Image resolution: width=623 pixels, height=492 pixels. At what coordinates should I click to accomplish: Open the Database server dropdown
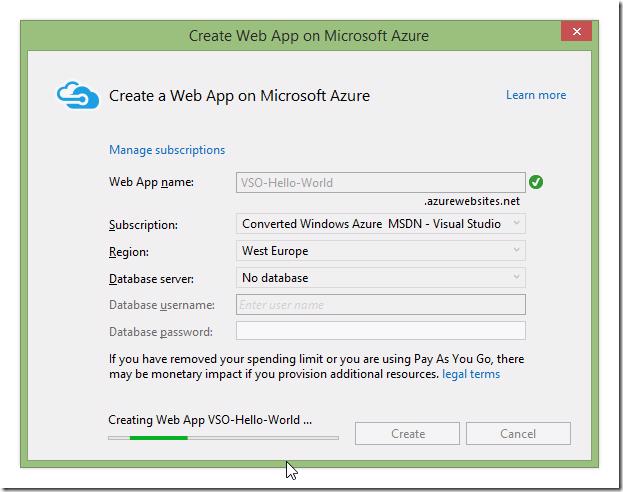(x=381, y=278)
